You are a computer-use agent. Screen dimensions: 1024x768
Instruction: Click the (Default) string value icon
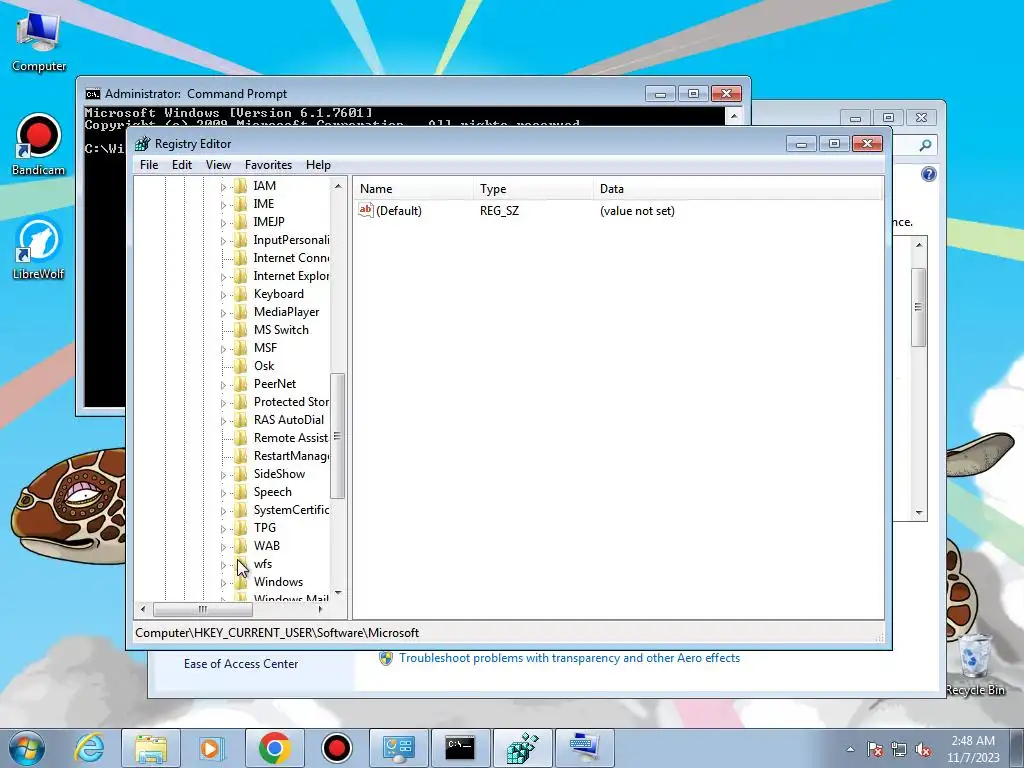click(366, 210)
